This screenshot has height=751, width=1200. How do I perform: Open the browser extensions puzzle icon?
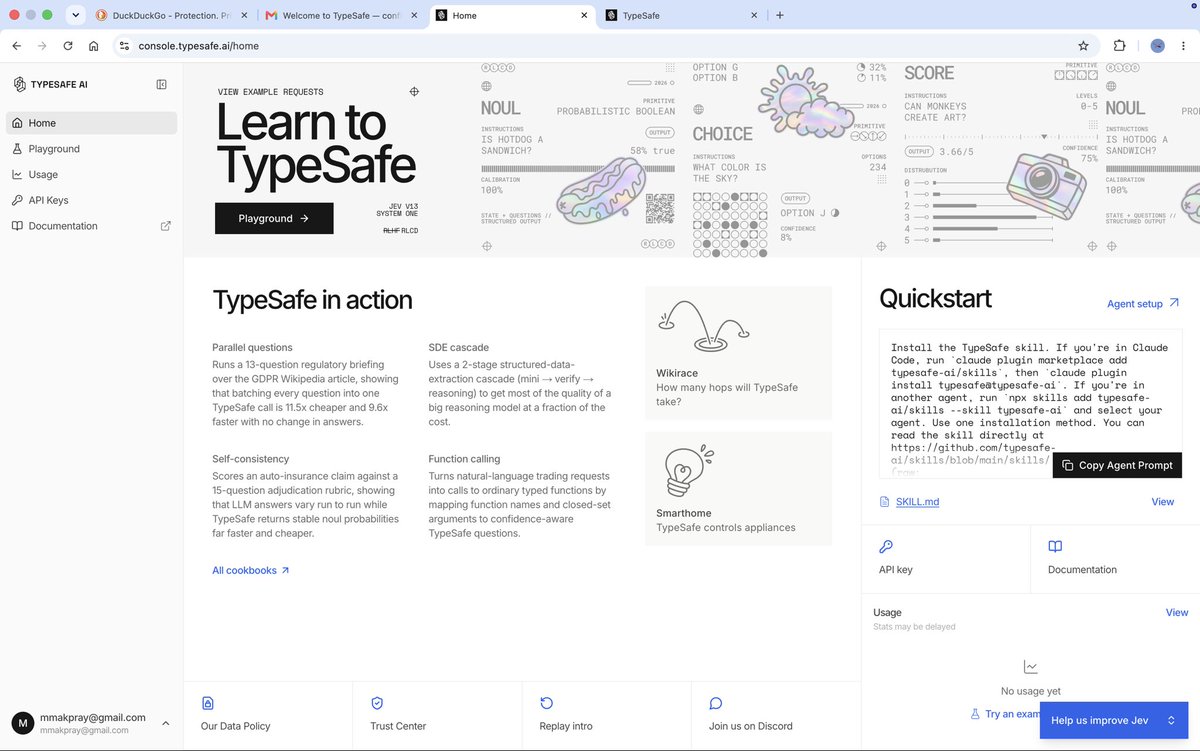pyautogui.click(x=1119, y=45)
